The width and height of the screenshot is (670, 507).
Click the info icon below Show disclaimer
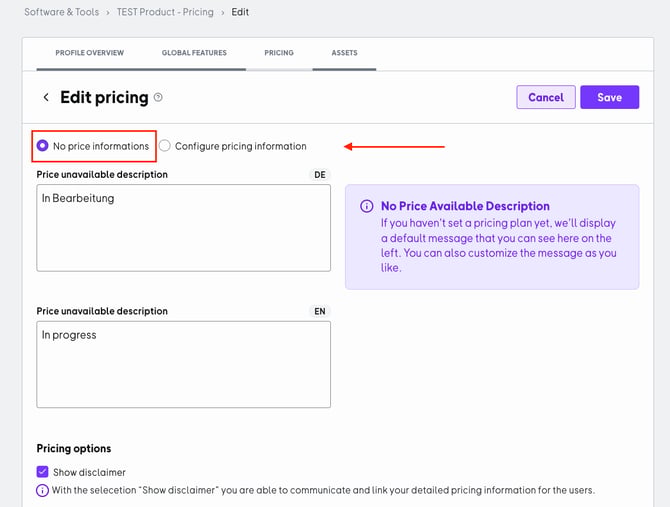(x=42, y=490)
